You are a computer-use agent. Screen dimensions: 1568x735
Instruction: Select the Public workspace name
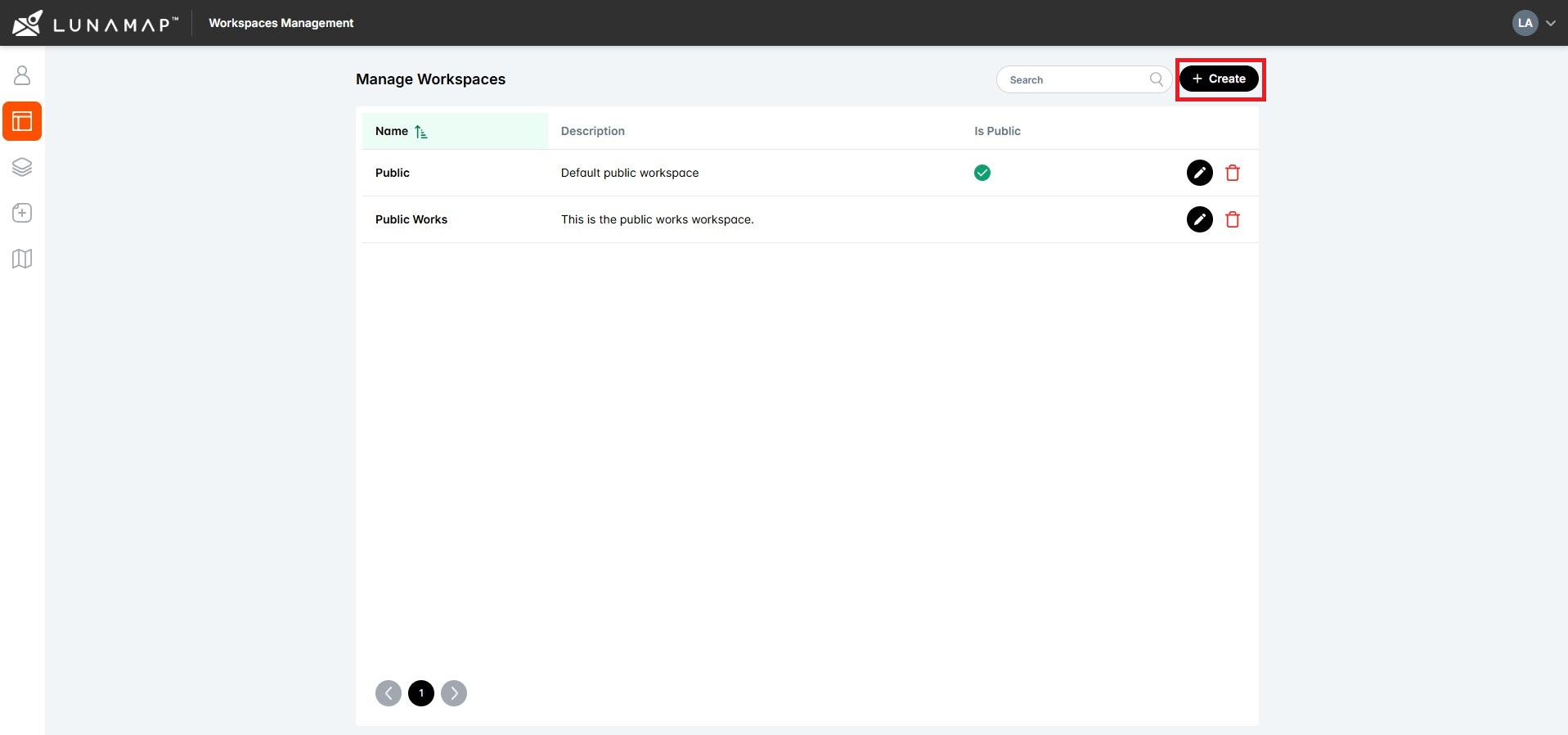[x=393, y=173]
